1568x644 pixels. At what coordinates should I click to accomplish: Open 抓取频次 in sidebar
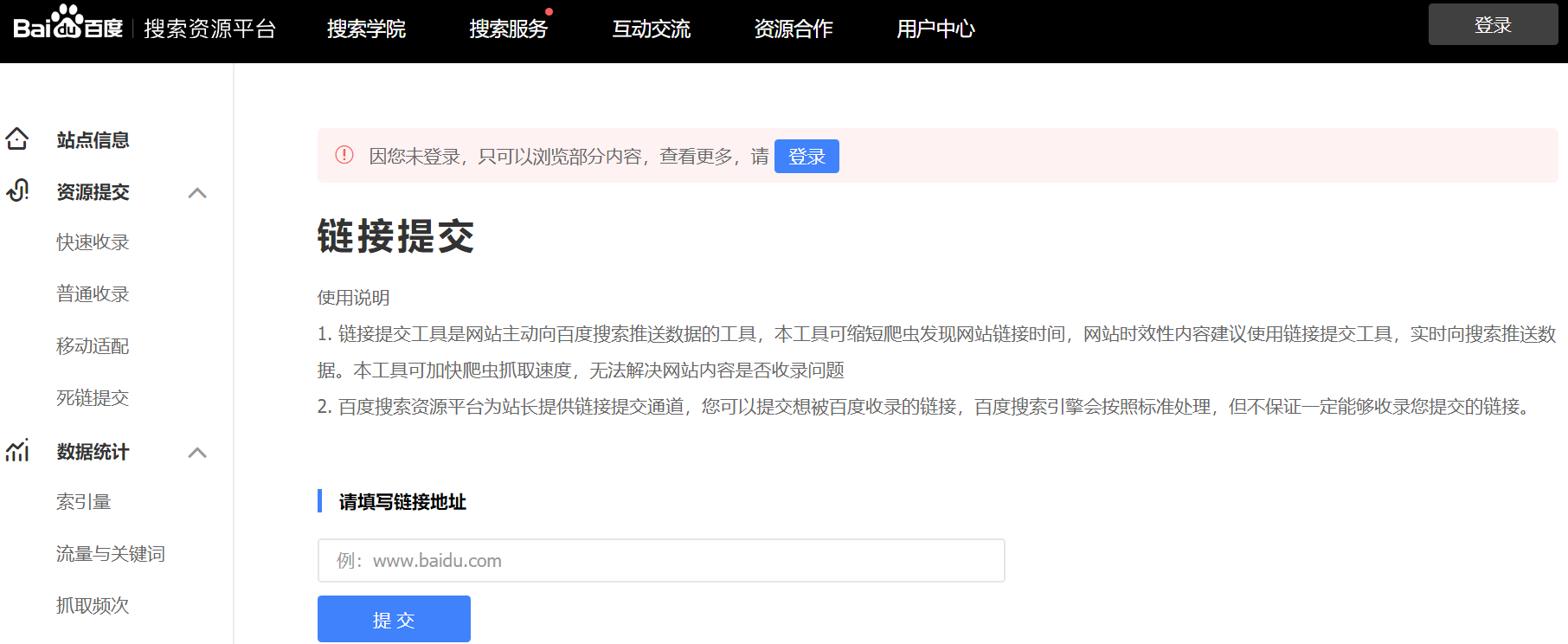93,605
